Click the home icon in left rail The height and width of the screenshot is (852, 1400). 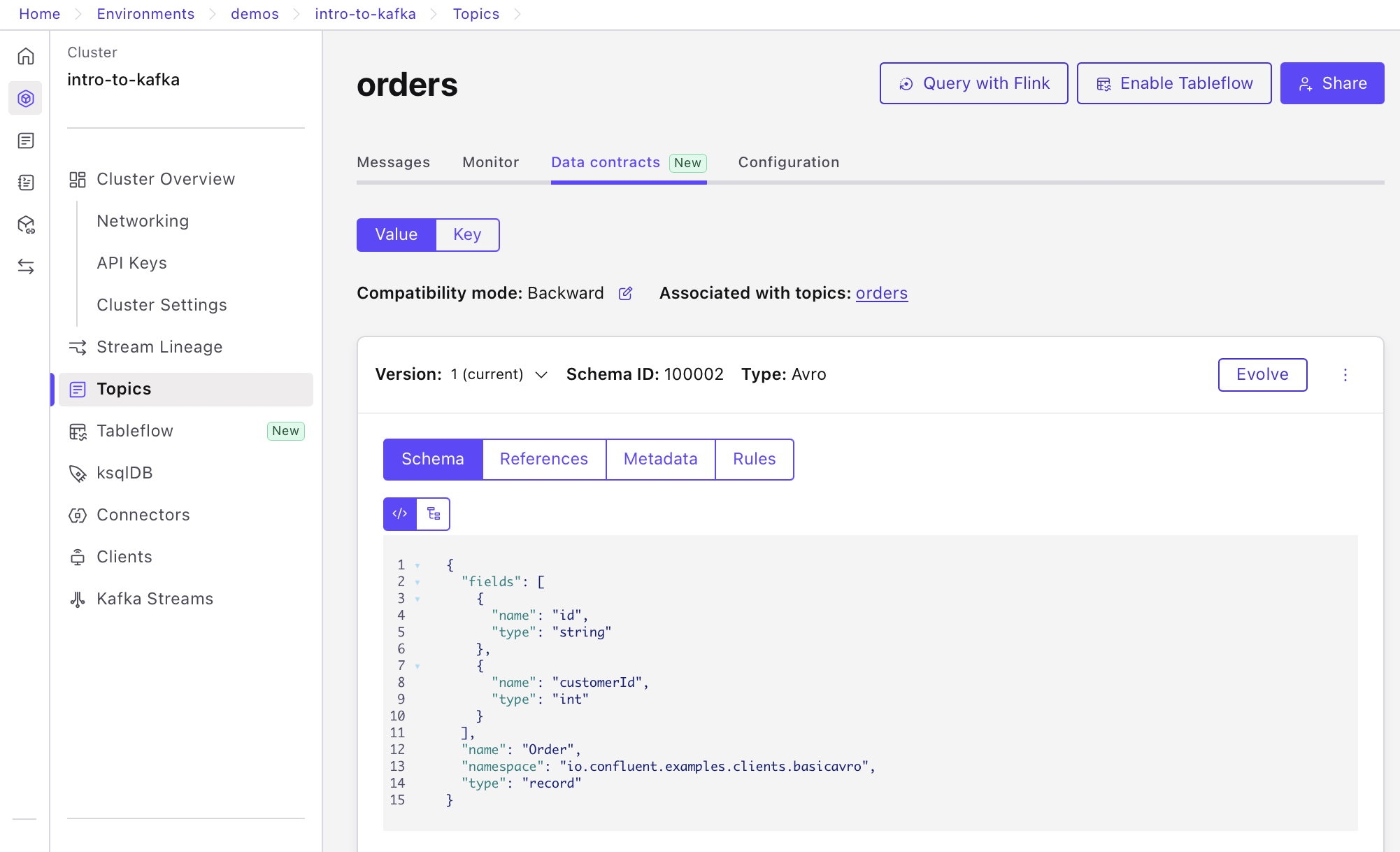click(26, 56)
